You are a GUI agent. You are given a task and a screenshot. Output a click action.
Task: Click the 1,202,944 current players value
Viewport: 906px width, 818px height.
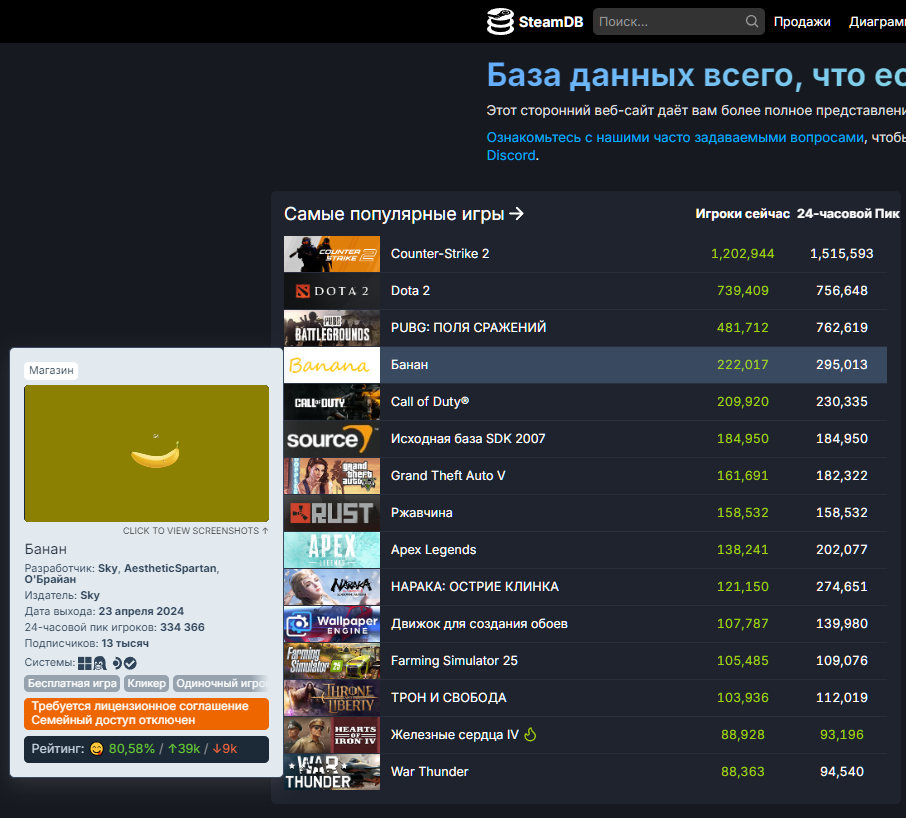pyautogui.click(x=742, y=254)
